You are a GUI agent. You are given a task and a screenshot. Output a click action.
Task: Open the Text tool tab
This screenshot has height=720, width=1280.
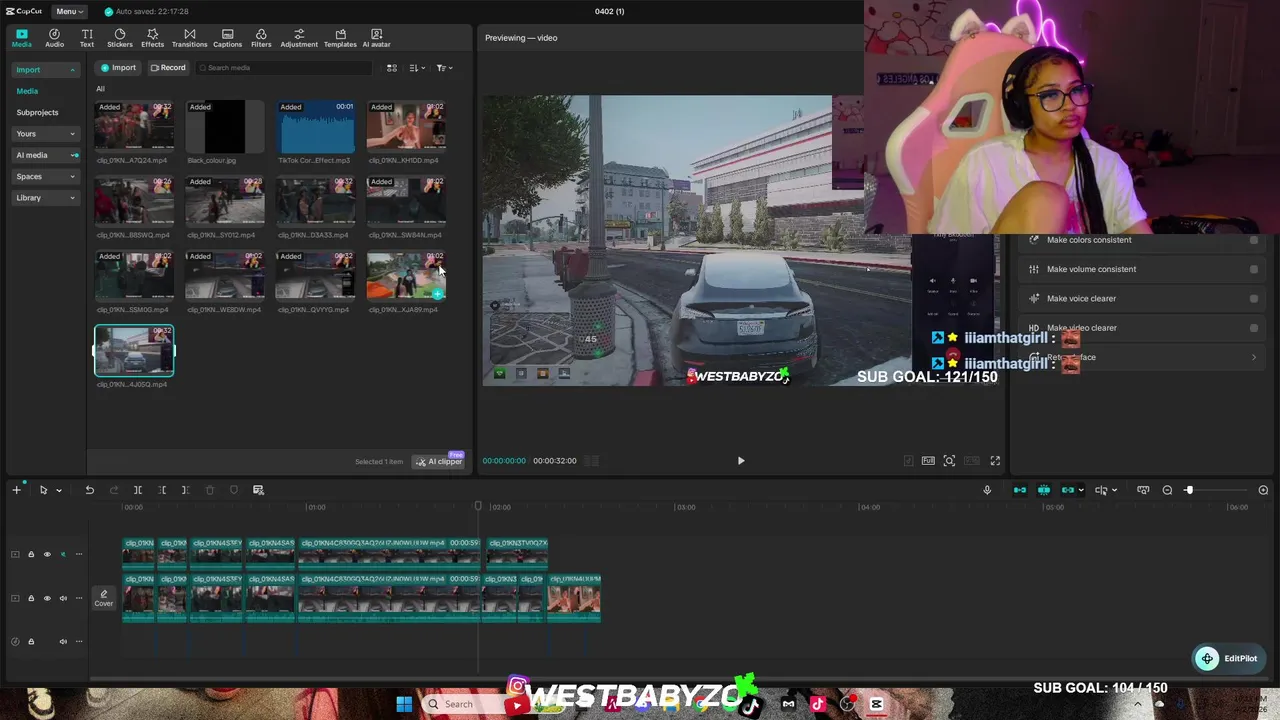[x=87, y=38]
